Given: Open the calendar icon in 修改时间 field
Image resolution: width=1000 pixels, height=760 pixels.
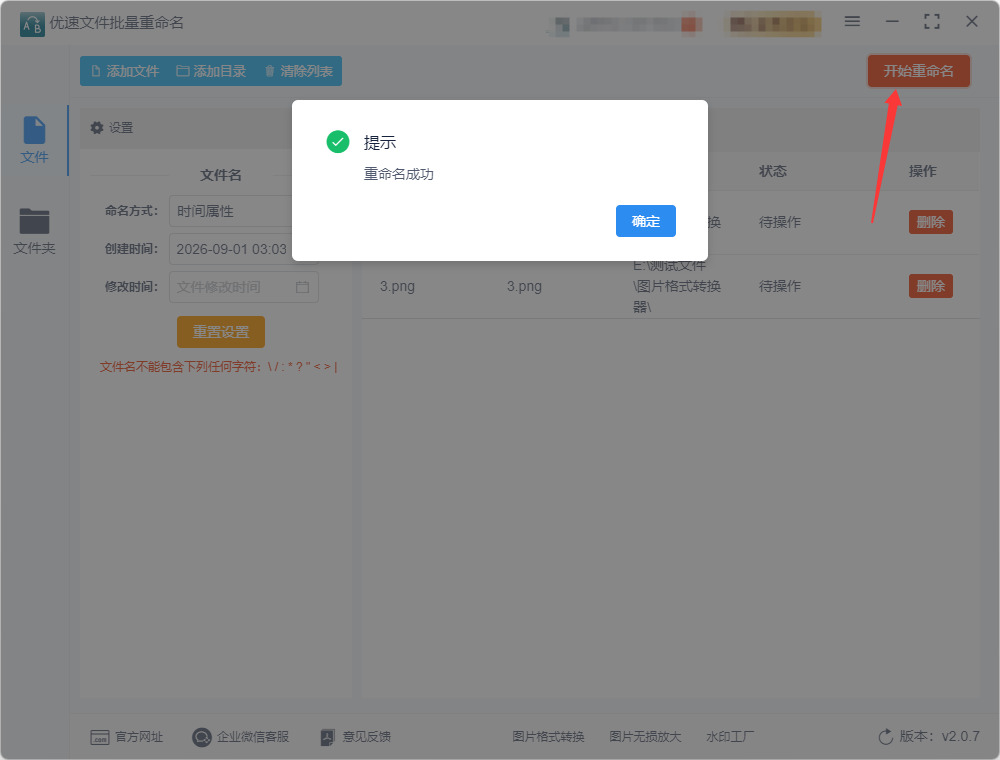Looking at the screenshot, I should click(x=302, y=287).
